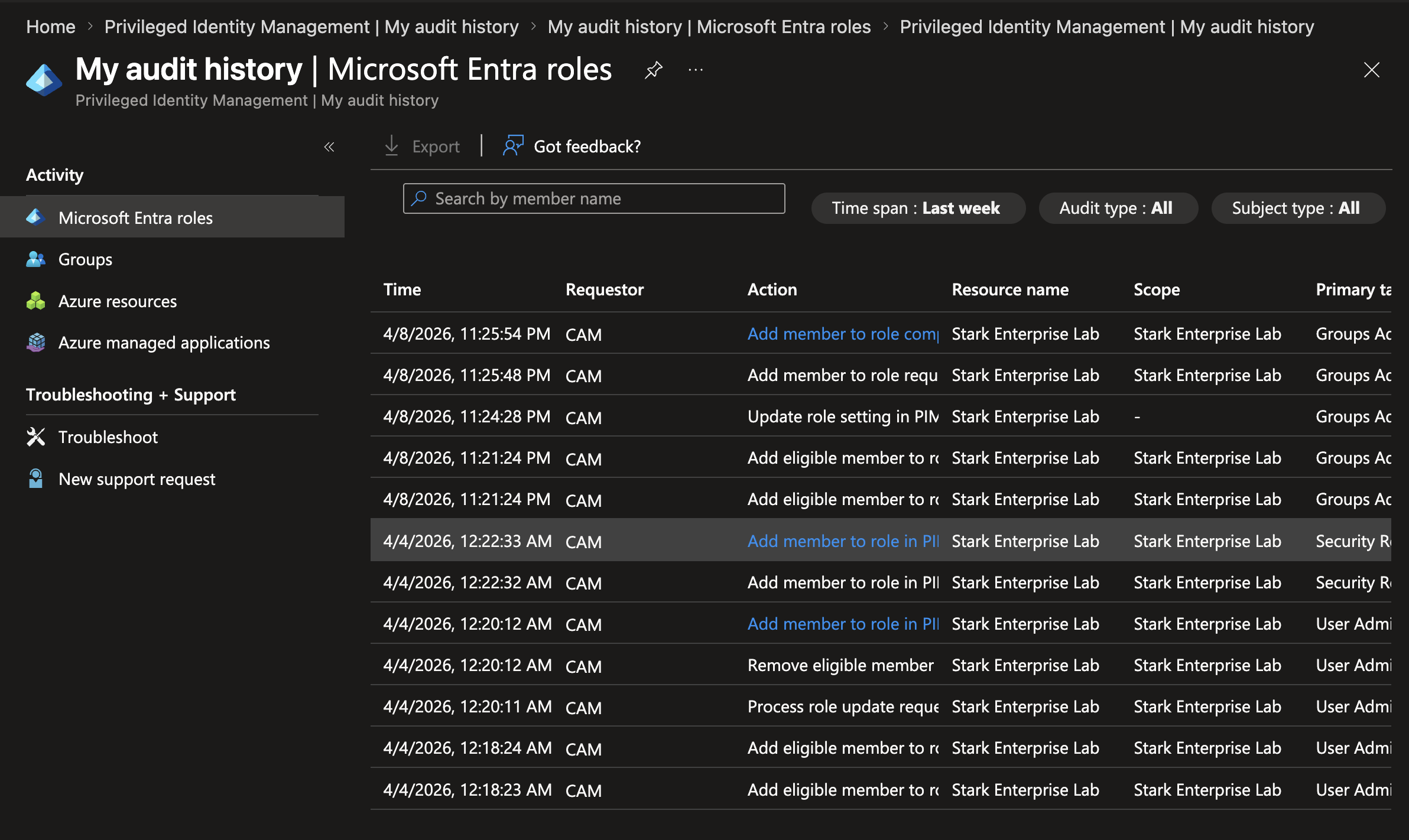Open the Time span Last week filter
The image size is (1409, 840).
(918, 208)
